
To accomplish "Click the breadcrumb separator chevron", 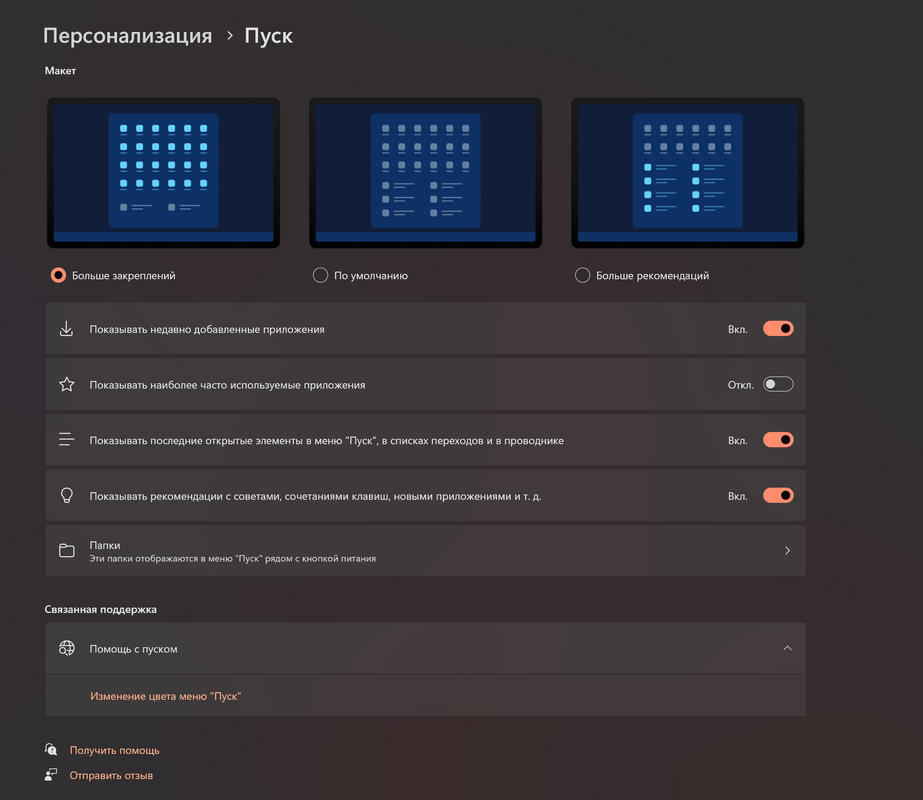I will coord(230,36).
